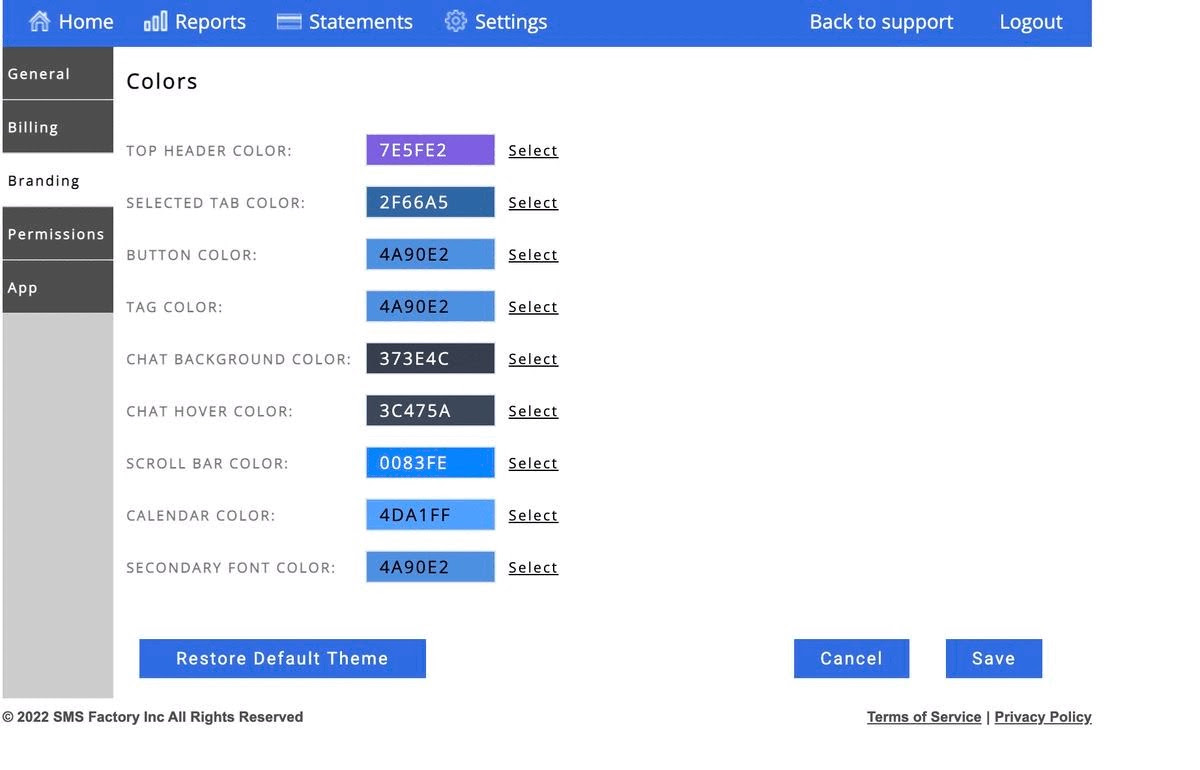Click Select for Secondary Font Color

click(533, 566)
